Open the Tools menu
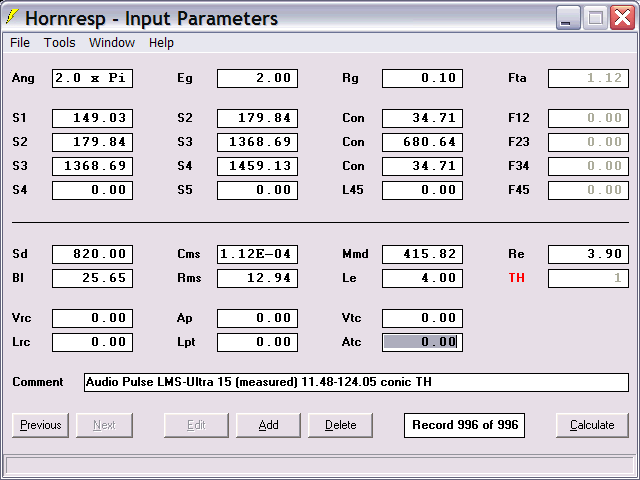640x480 pixels. (60, 42)
